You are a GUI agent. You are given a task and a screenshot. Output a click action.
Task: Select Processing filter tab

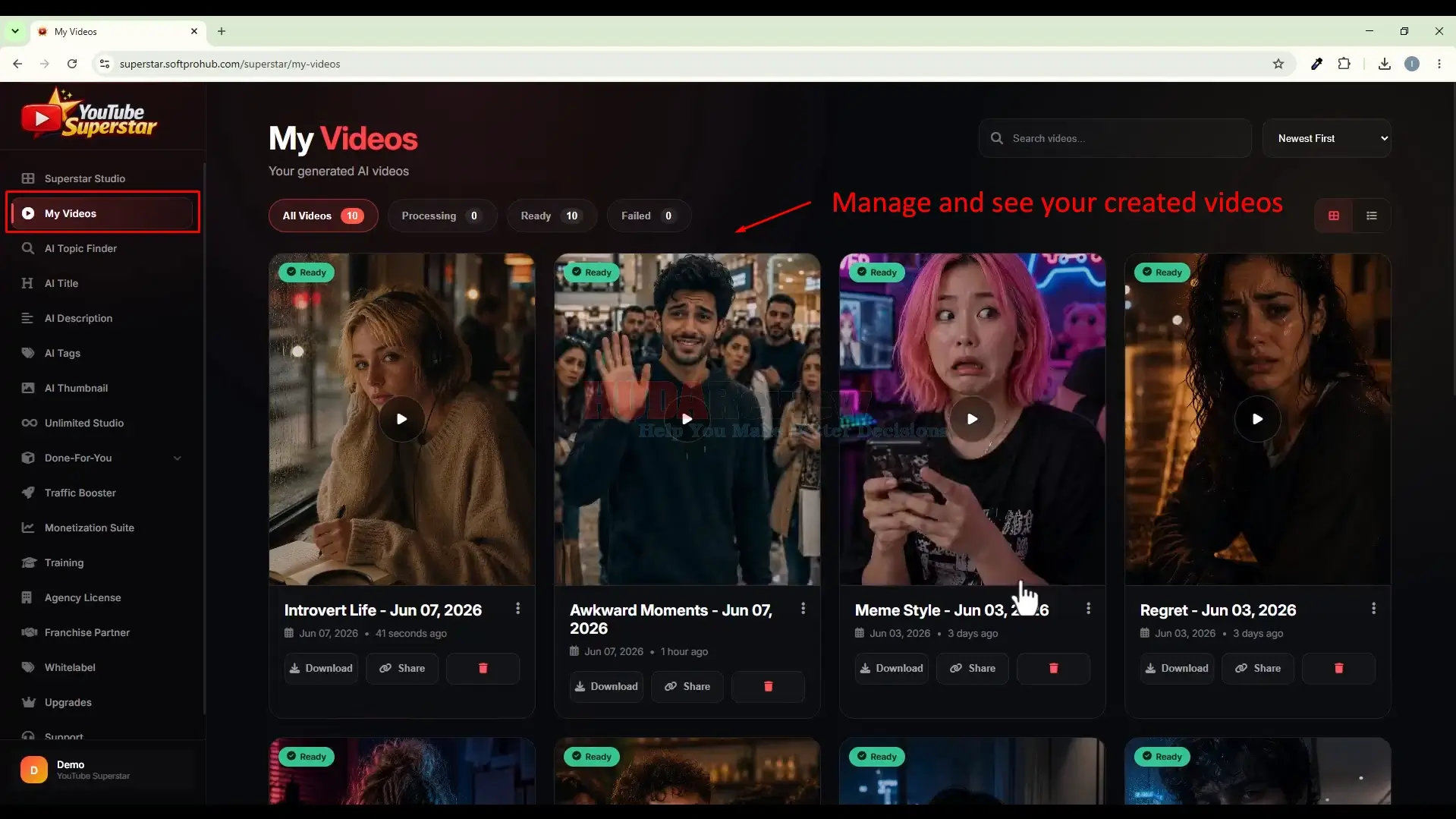[x=442, y=216]
